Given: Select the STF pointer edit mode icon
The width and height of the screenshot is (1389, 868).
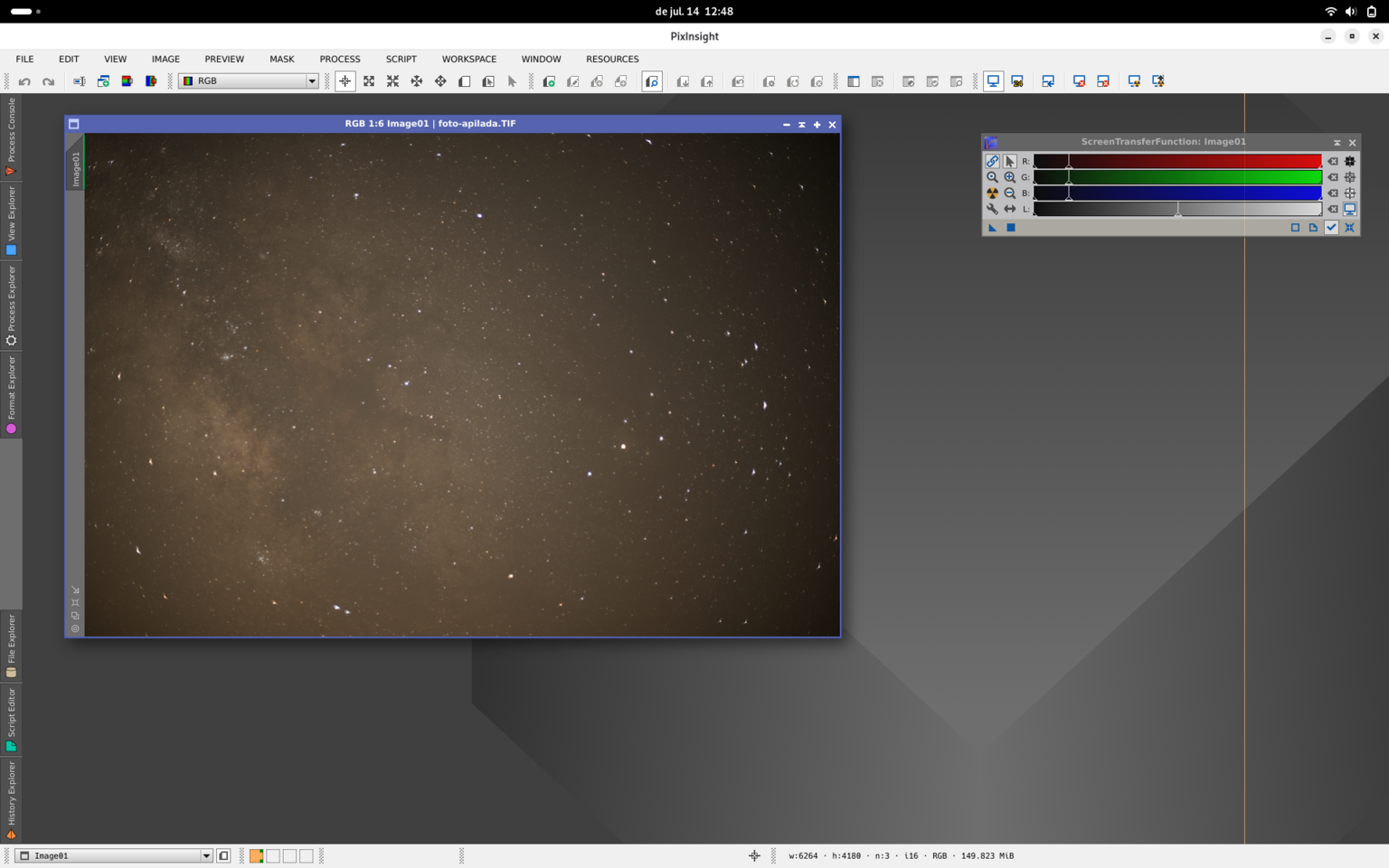Looking at the screenshot, I should (x=1009, y=161).
